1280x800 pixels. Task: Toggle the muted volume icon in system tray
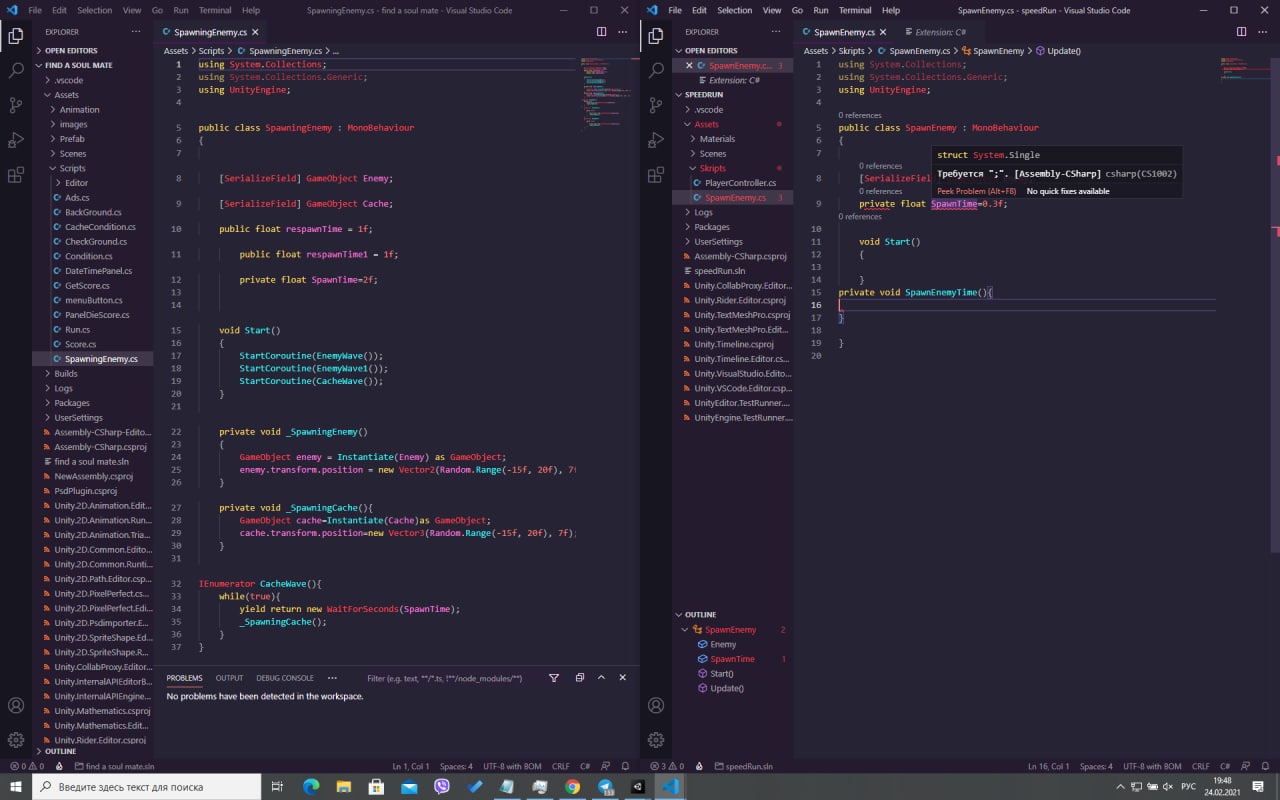pos(1168,786)
